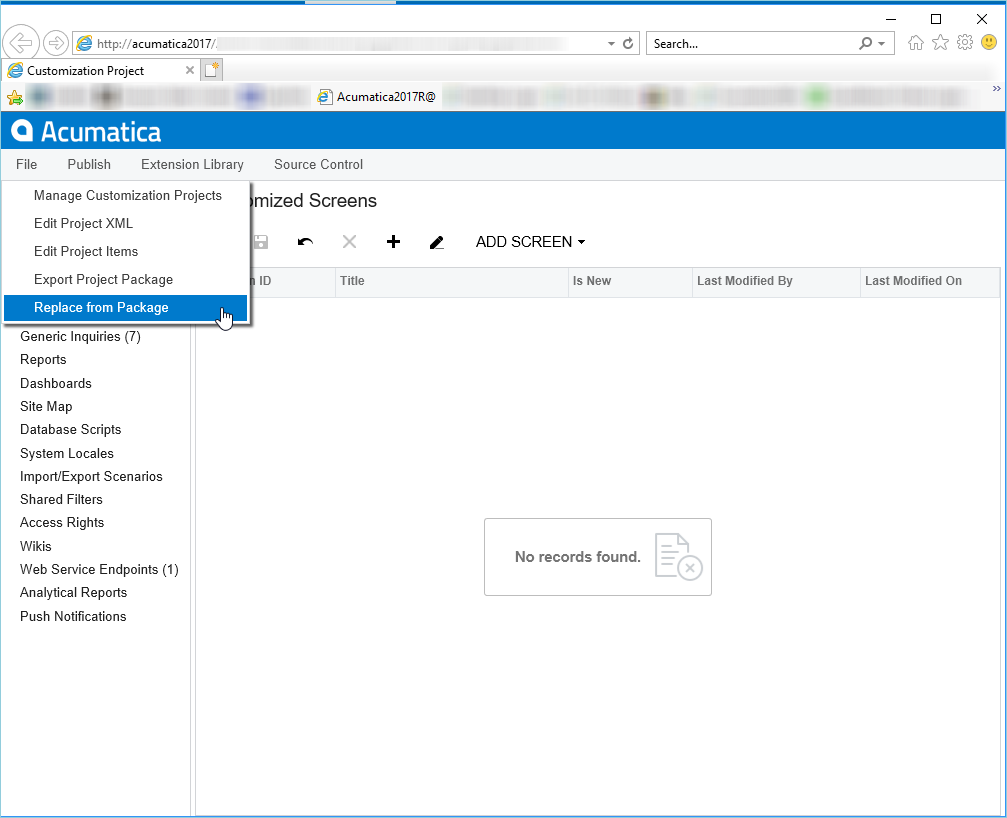
Task: Open the Favorites star icon
Action: 940,43
